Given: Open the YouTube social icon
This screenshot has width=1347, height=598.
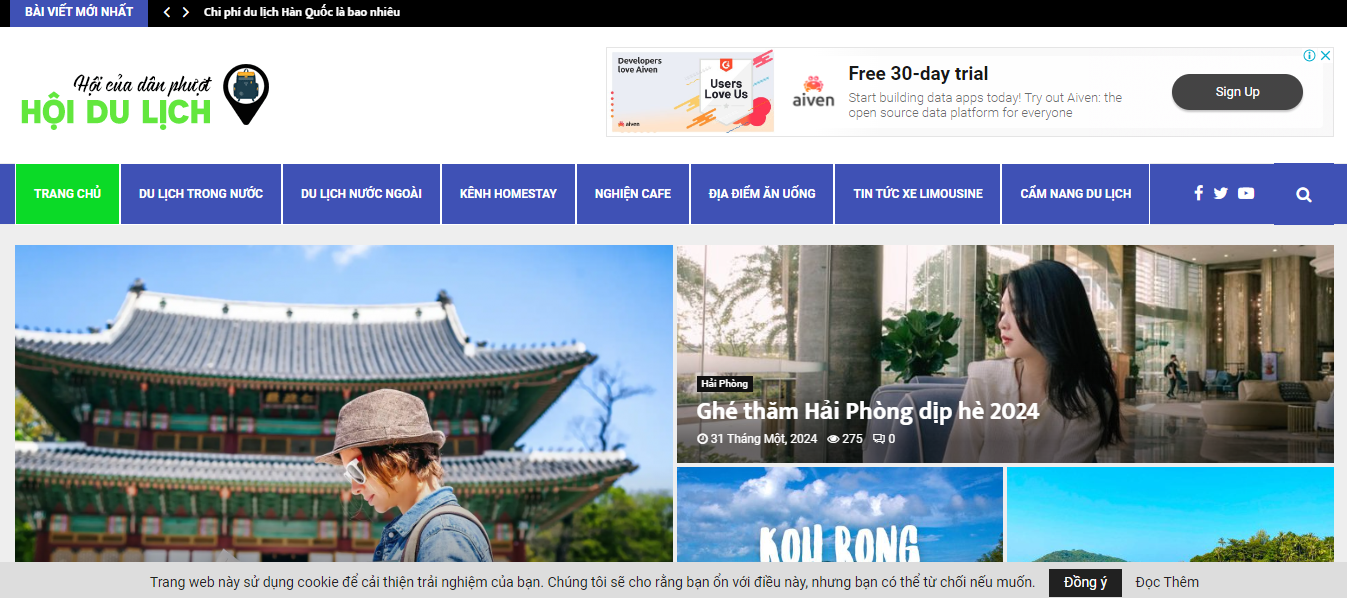Looking at the screenshot, I should pos(1246,193).
